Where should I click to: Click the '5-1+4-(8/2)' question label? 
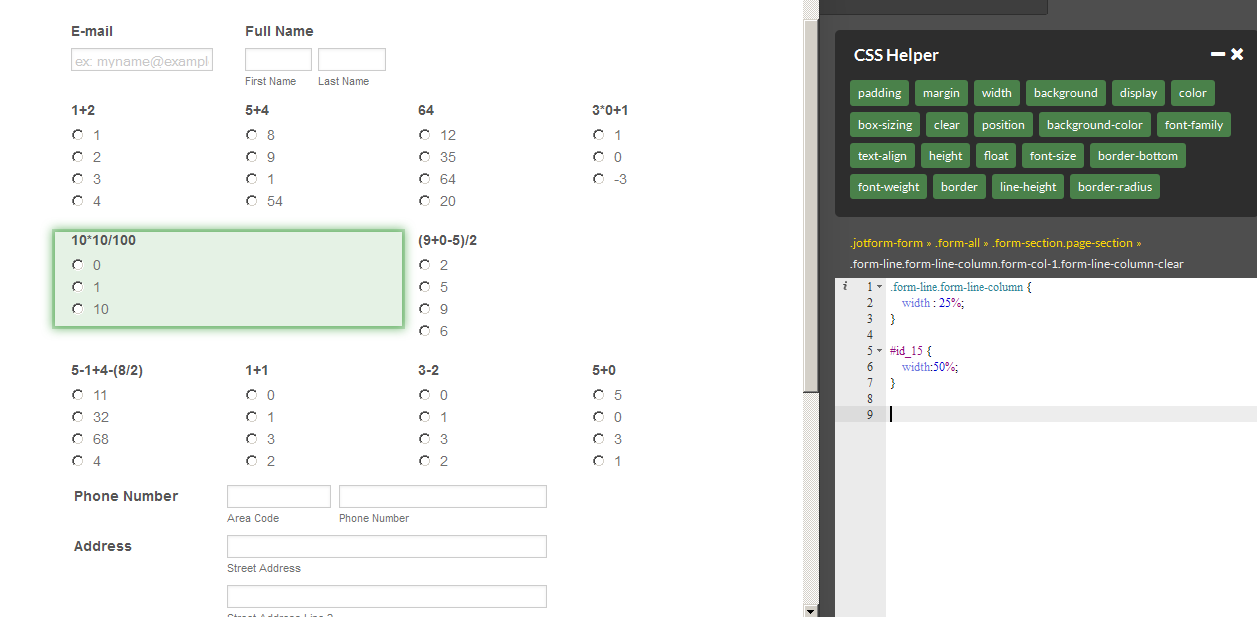[x=107, y=370]
